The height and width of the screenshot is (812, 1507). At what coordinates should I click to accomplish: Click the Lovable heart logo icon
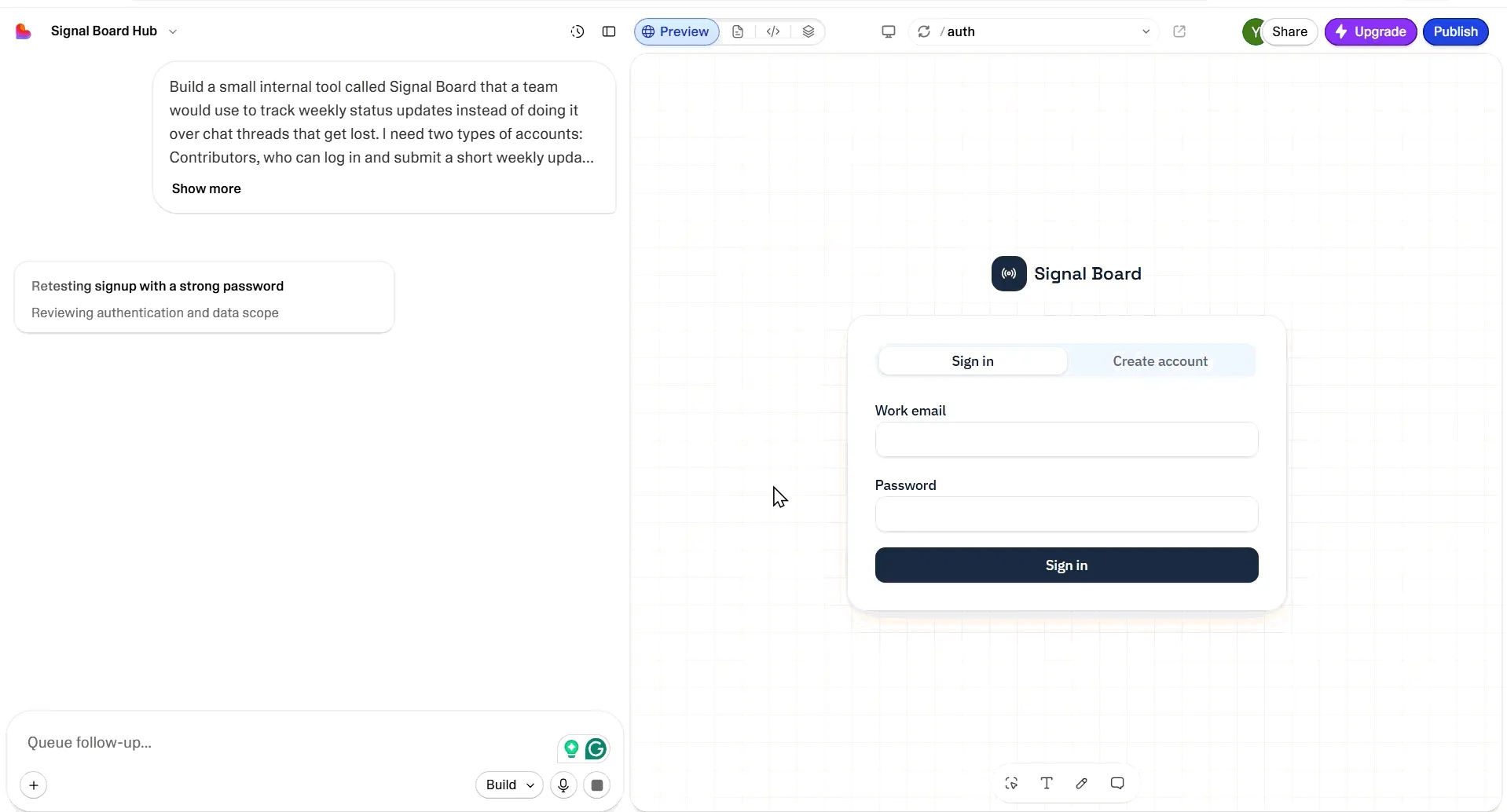[x=24, y=31]
